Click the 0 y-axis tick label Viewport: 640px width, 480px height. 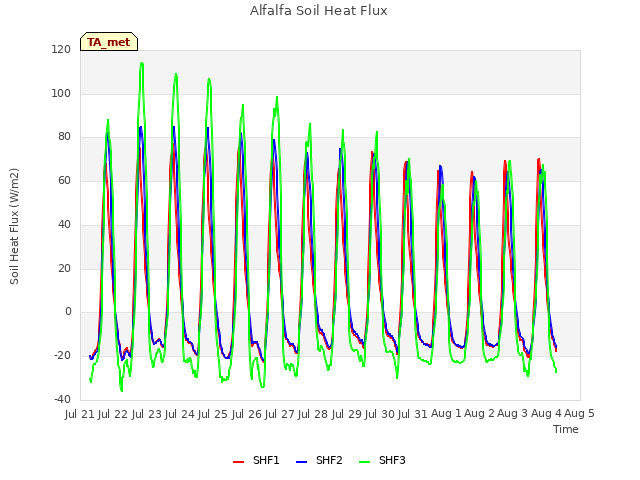pos(68,312)
